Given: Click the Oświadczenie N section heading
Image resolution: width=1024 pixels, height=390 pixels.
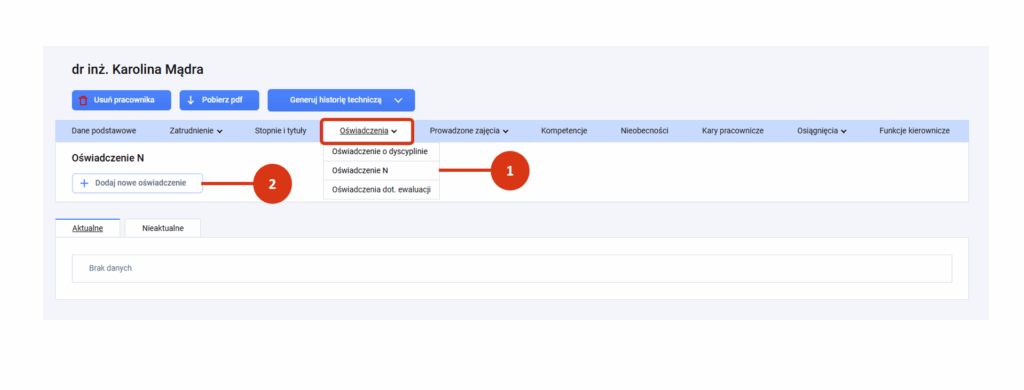Looking at the screenshot, I should tap(108, 158).
